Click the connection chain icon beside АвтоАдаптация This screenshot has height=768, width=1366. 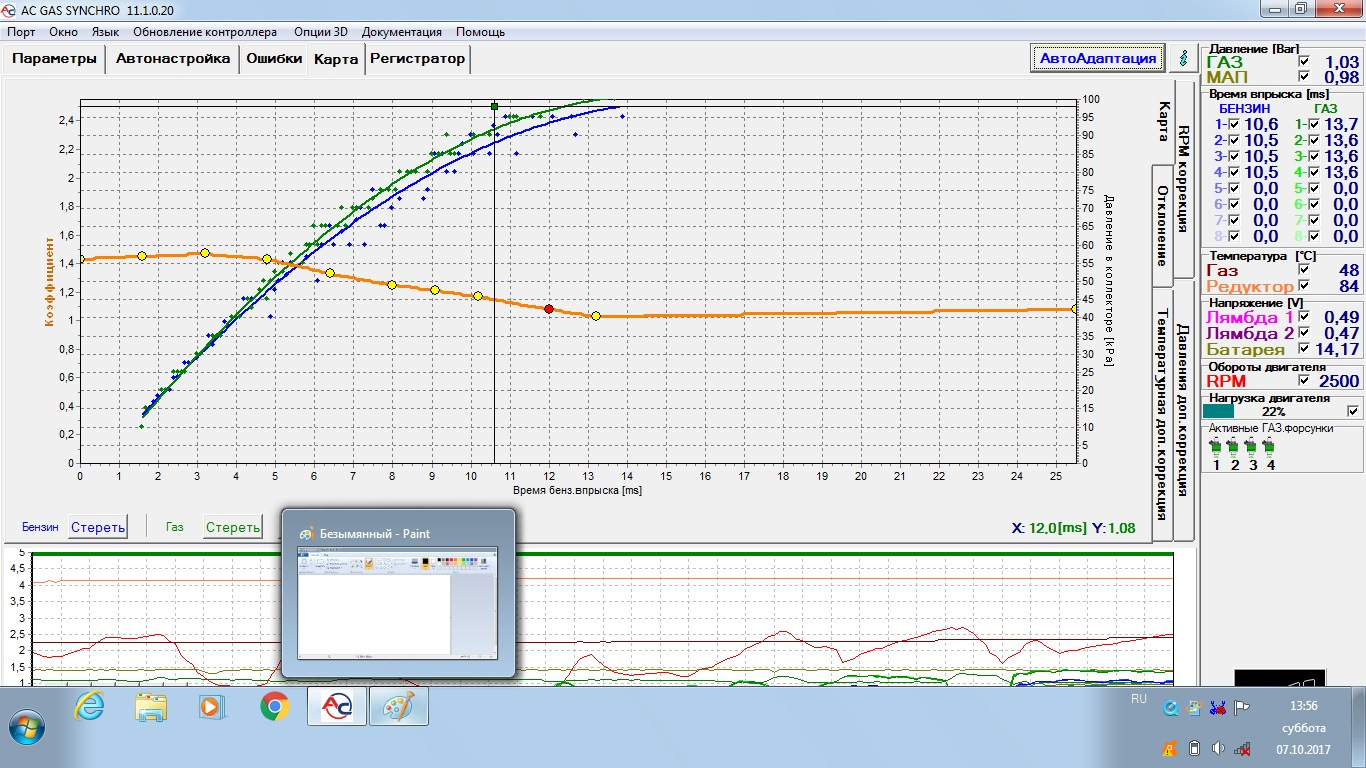1184,58
